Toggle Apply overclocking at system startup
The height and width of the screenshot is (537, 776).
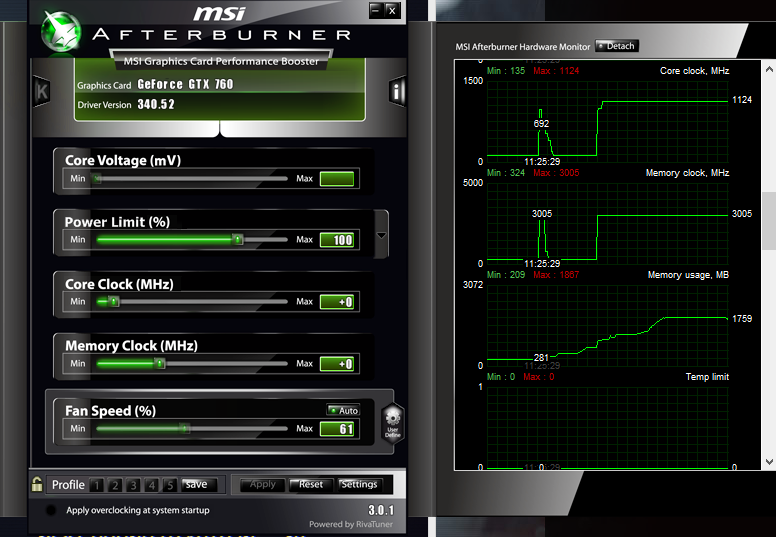50,510
